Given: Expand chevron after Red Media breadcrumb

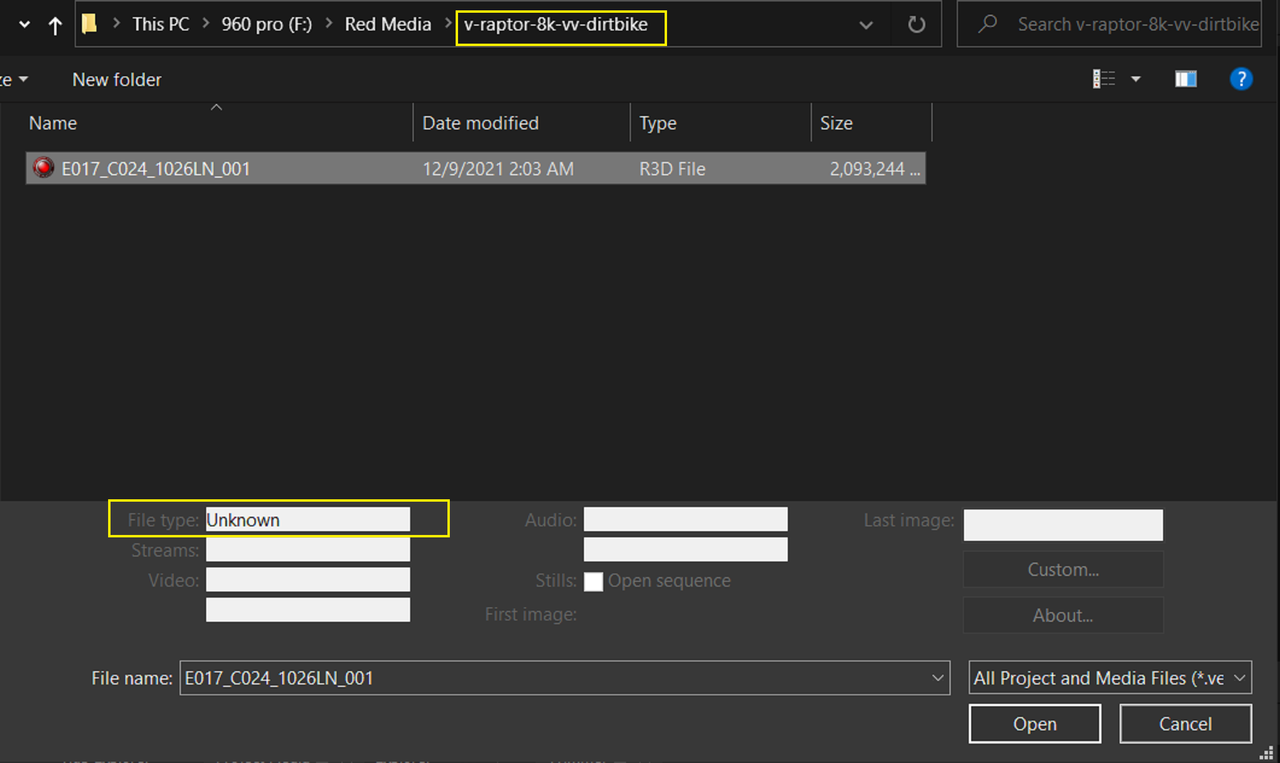Looking at the screenshot, I should coord(446,24).
